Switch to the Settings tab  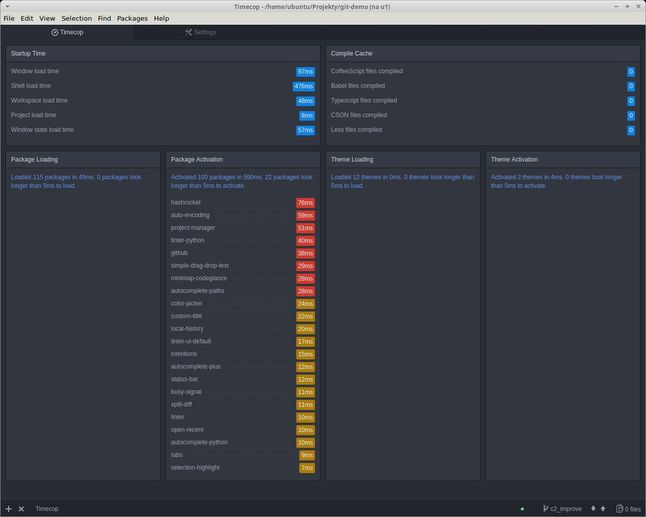(x=200, y=33)
